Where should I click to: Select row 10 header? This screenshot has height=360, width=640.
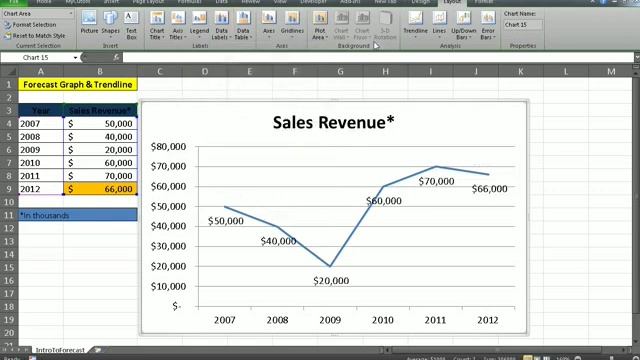pos(9,202)
